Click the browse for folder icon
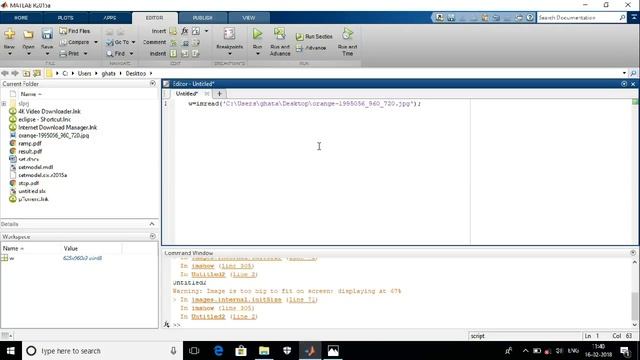The image size is (640, 360). (x=37, y=73)
